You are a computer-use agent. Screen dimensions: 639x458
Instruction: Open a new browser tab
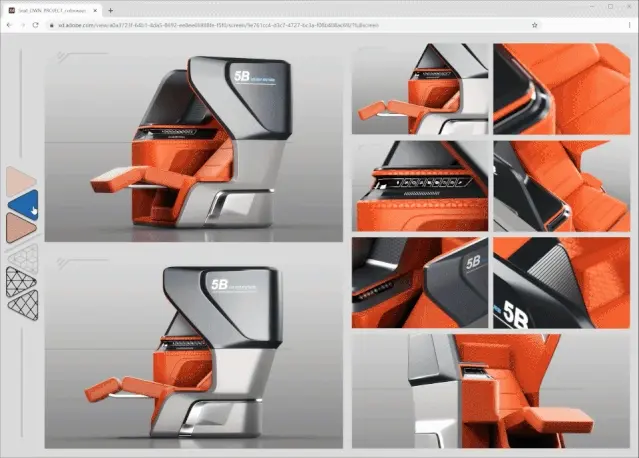110,9
